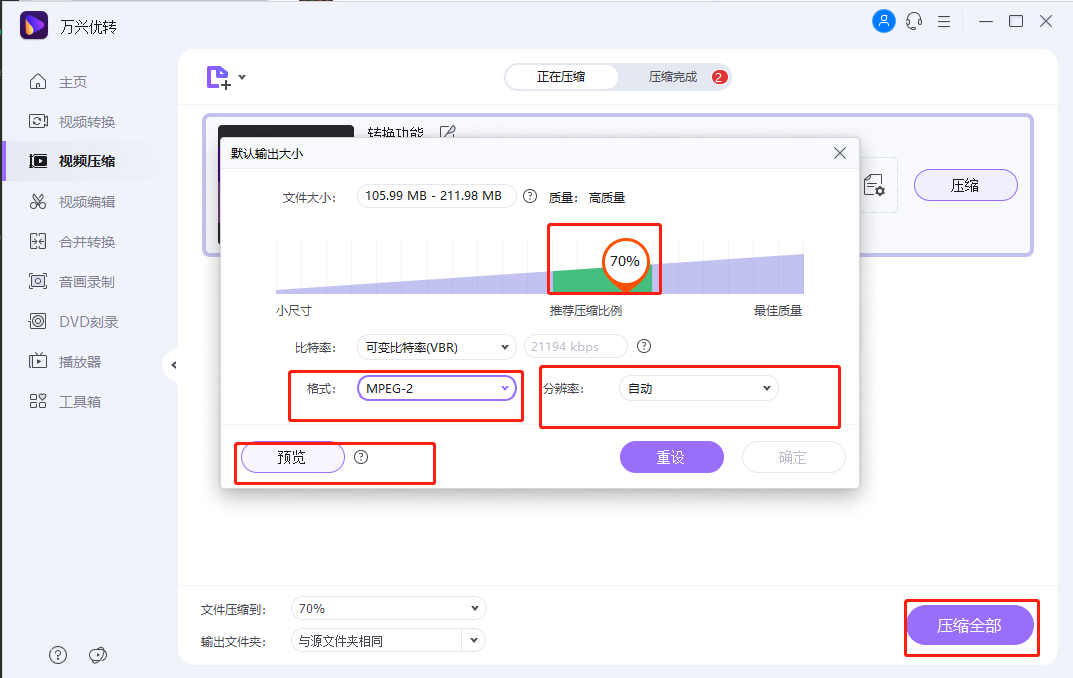The height and width of the screenshot is (678, 1073).
Task: Open the 比特率 VBR dropdown
Action: 436,347
